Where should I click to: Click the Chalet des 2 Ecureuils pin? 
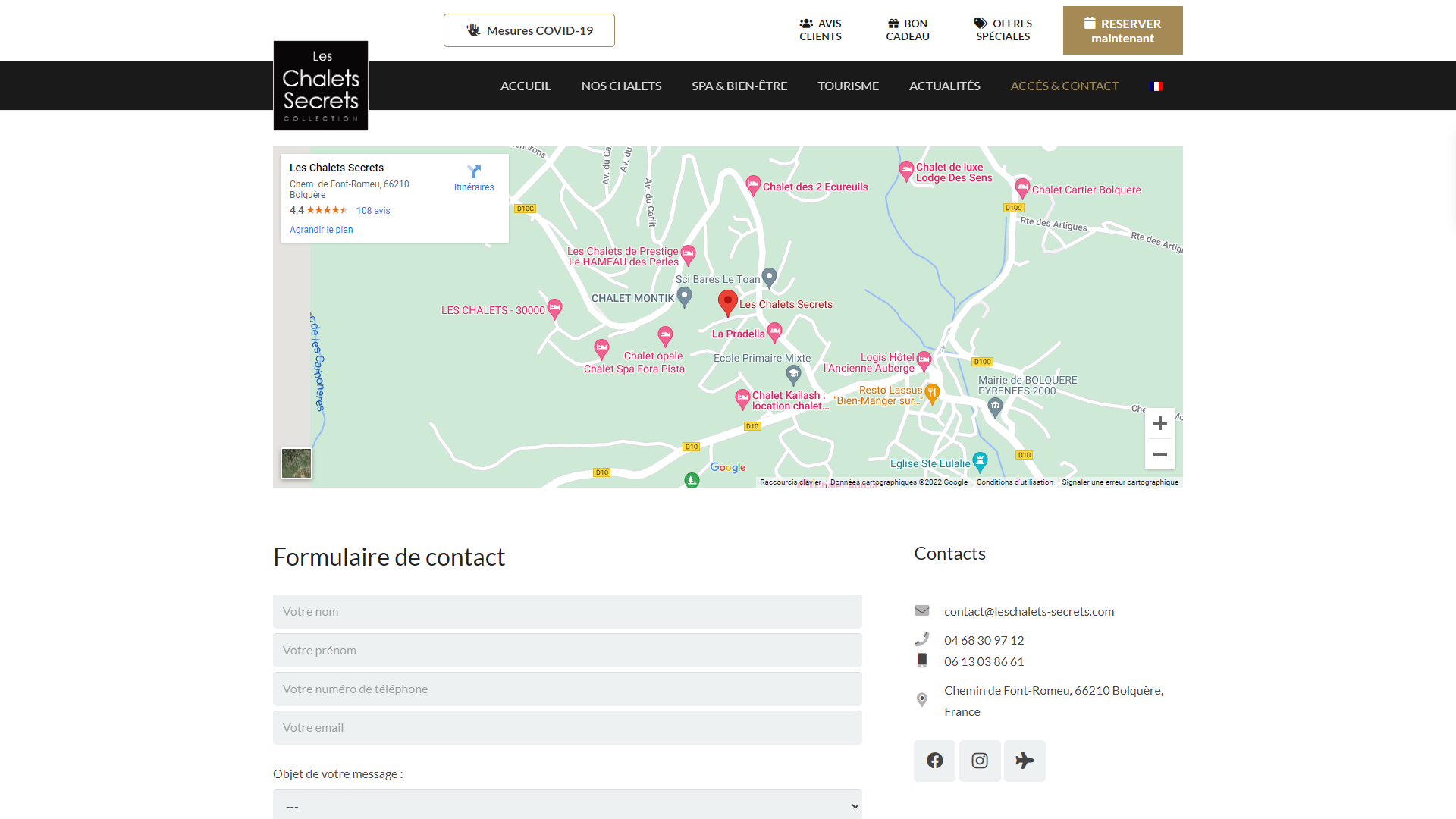[x=753, y=184]
